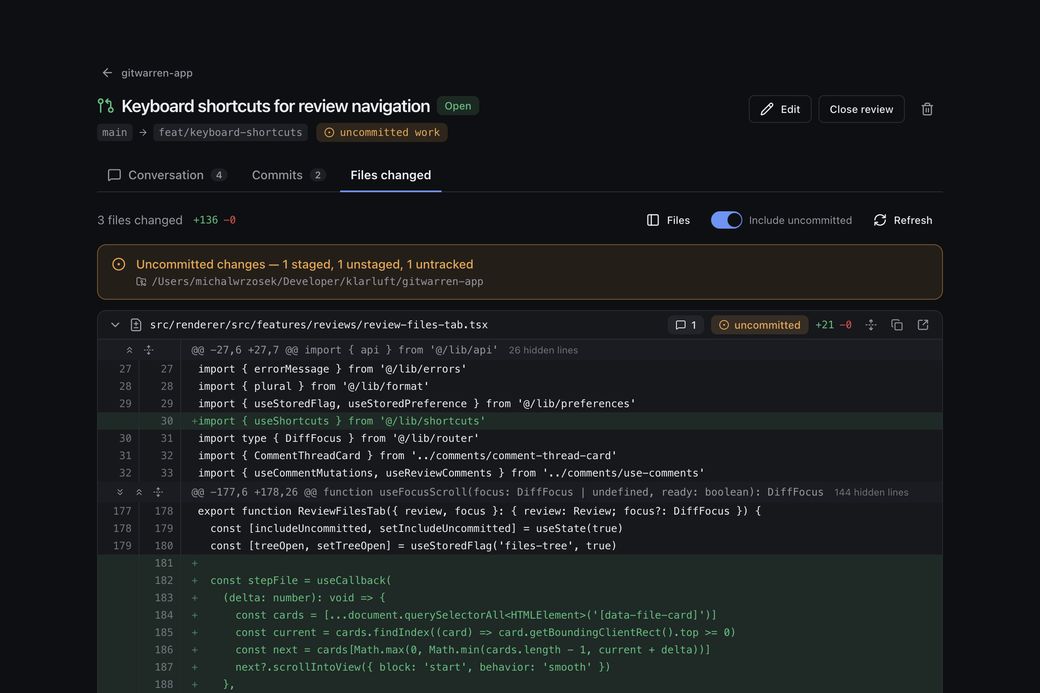Toggle the Include uncommitted switch
This screenshot has height=693, width=1040.
tap(726, 220)
